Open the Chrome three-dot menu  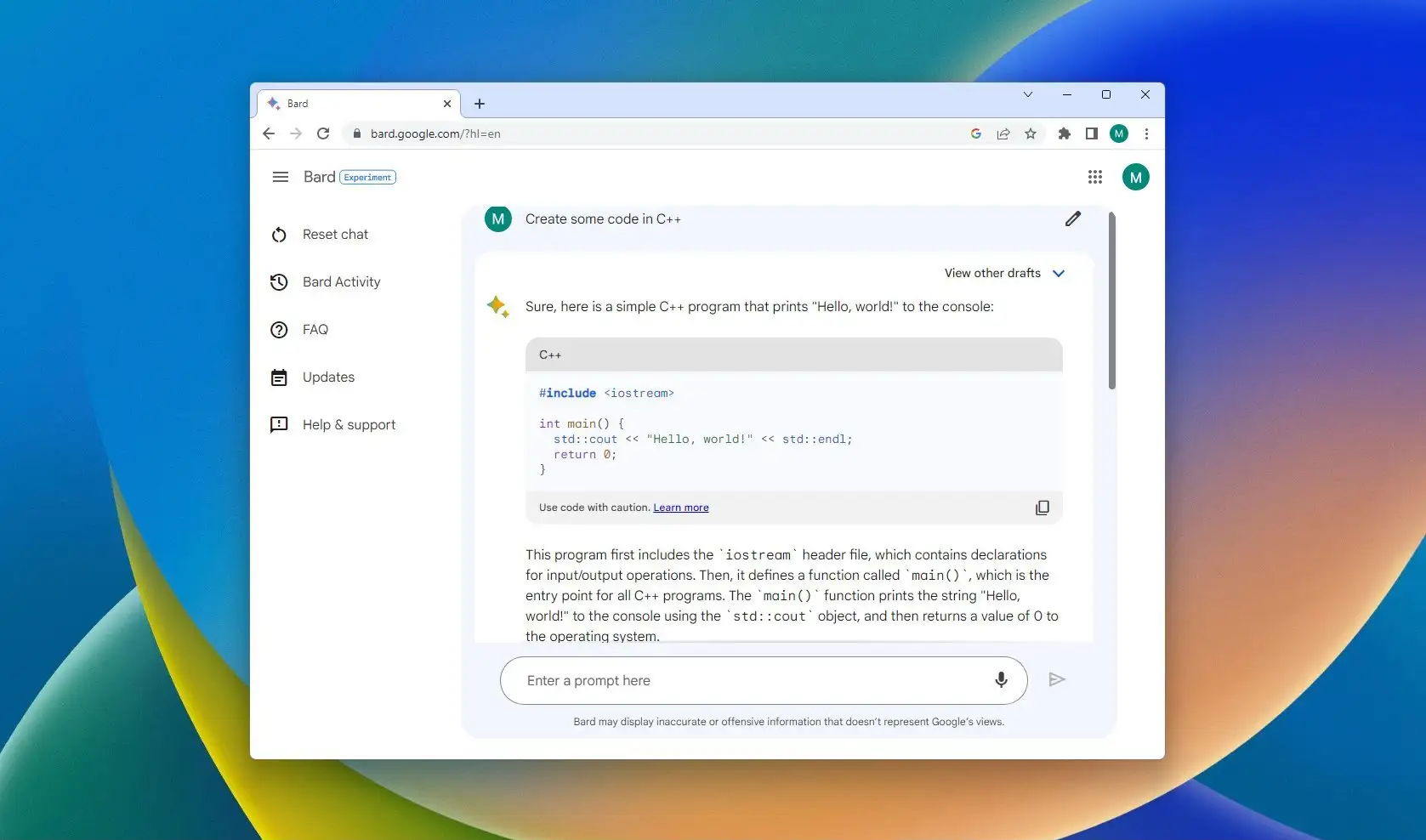click(1146, 133)
